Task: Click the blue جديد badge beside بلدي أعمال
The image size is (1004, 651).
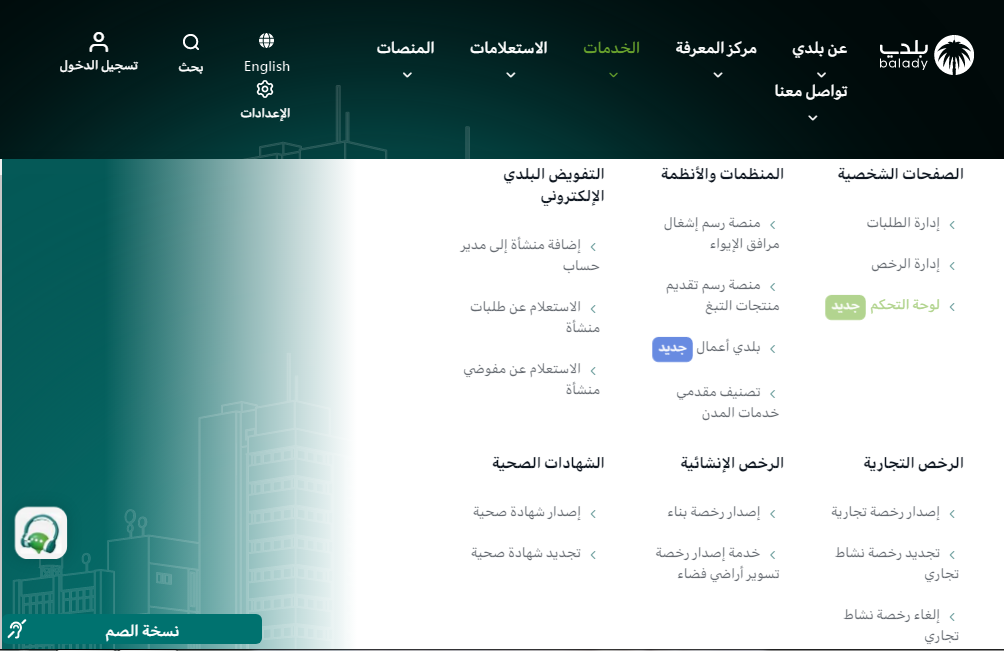Action: (x=672, y=349)
